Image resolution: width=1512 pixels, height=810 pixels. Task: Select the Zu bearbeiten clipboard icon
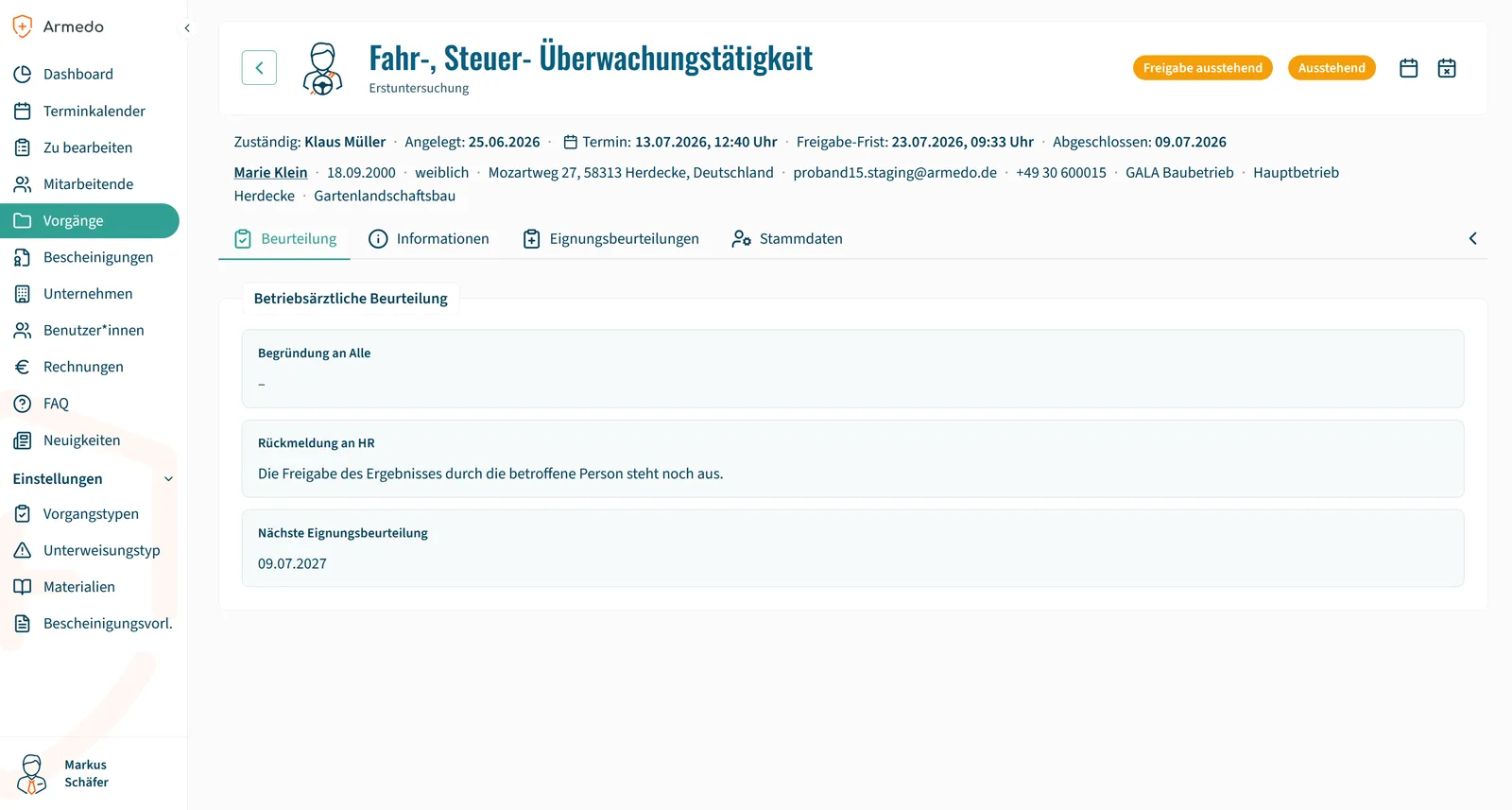click(23, 147)
